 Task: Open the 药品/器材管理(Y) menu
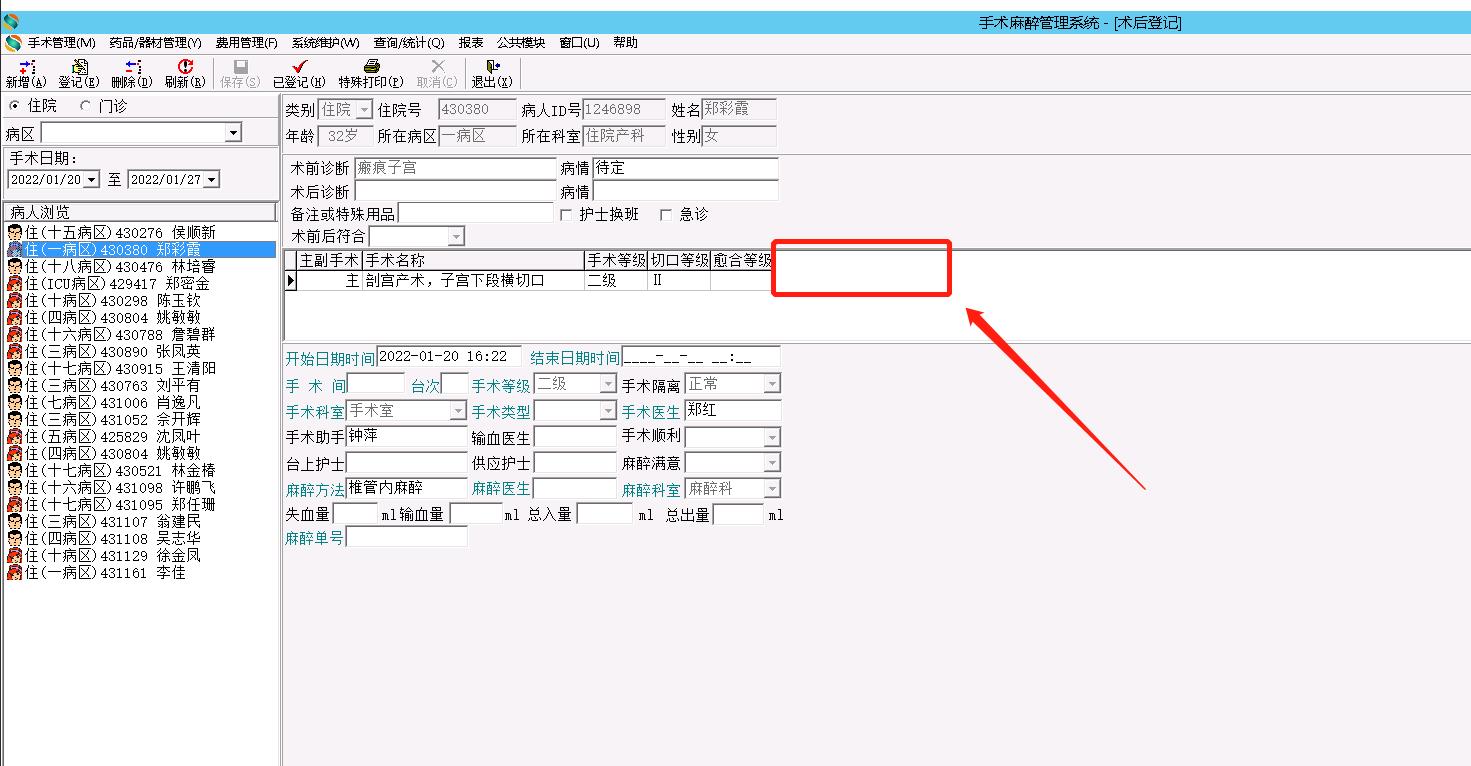(155, 43)
